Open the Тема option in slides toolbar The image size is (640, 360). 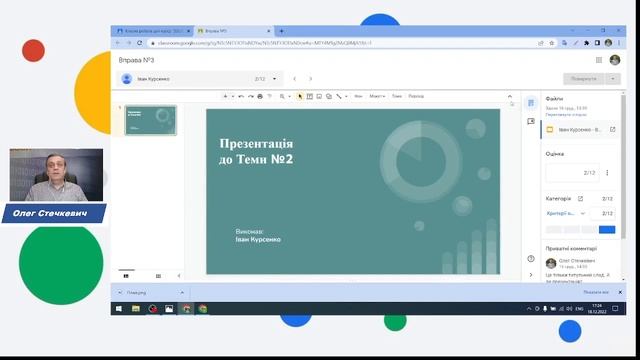(397, 96)
